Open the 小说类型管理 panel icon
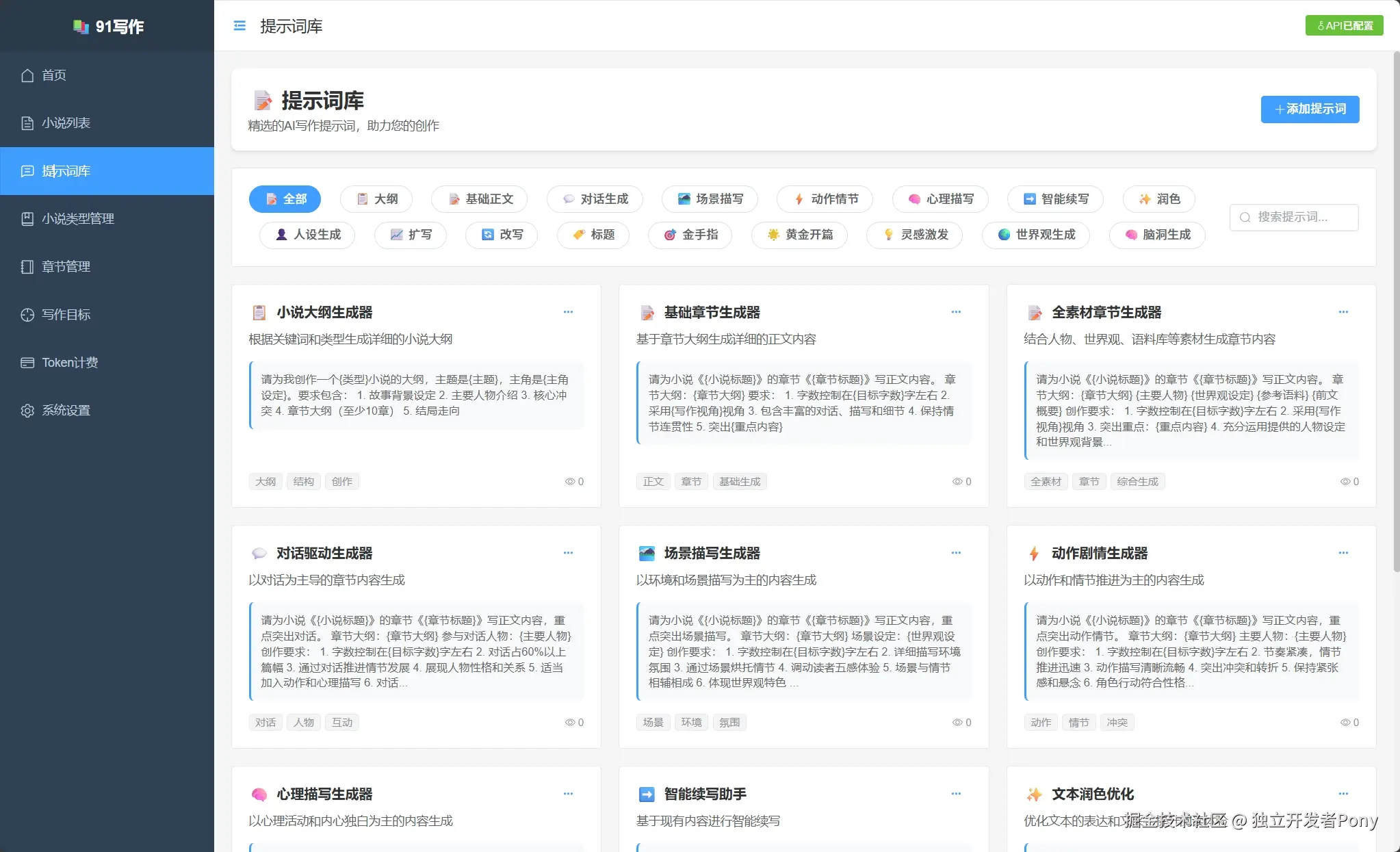Viewport: 1400px width, 852px height. pyautogui.click(x=27, y=218)
